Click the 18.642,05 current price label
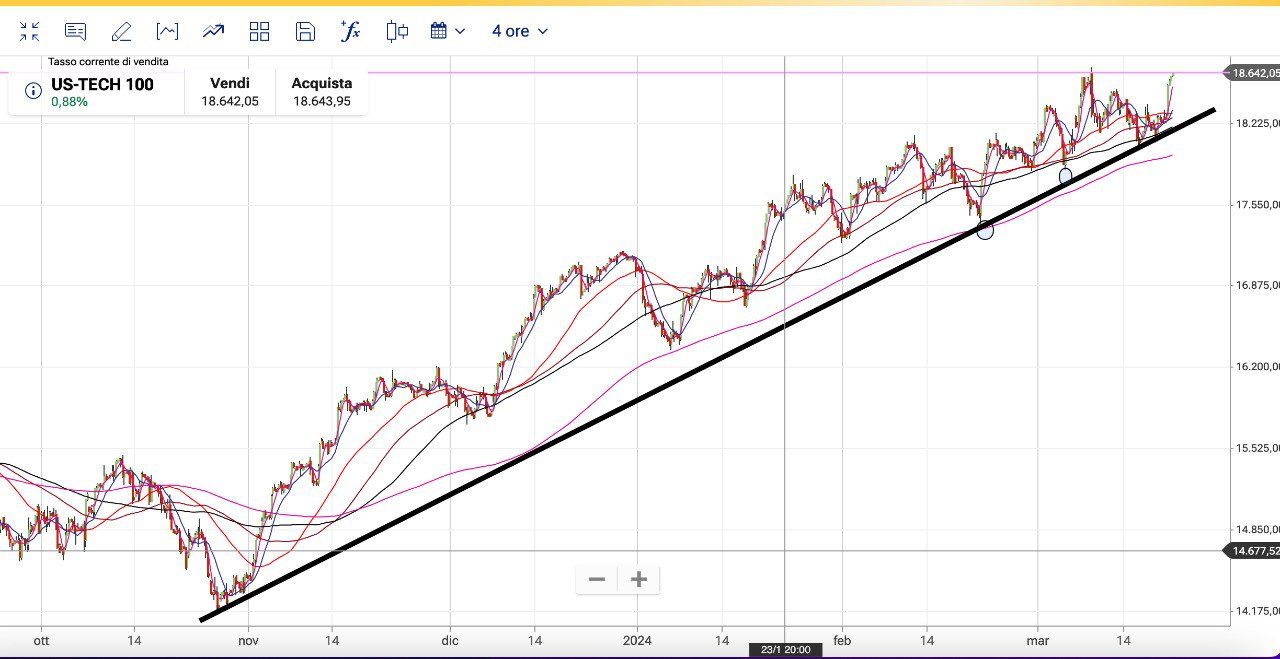Screen dimensions: 1280x659 click(x=1254, y=73)
